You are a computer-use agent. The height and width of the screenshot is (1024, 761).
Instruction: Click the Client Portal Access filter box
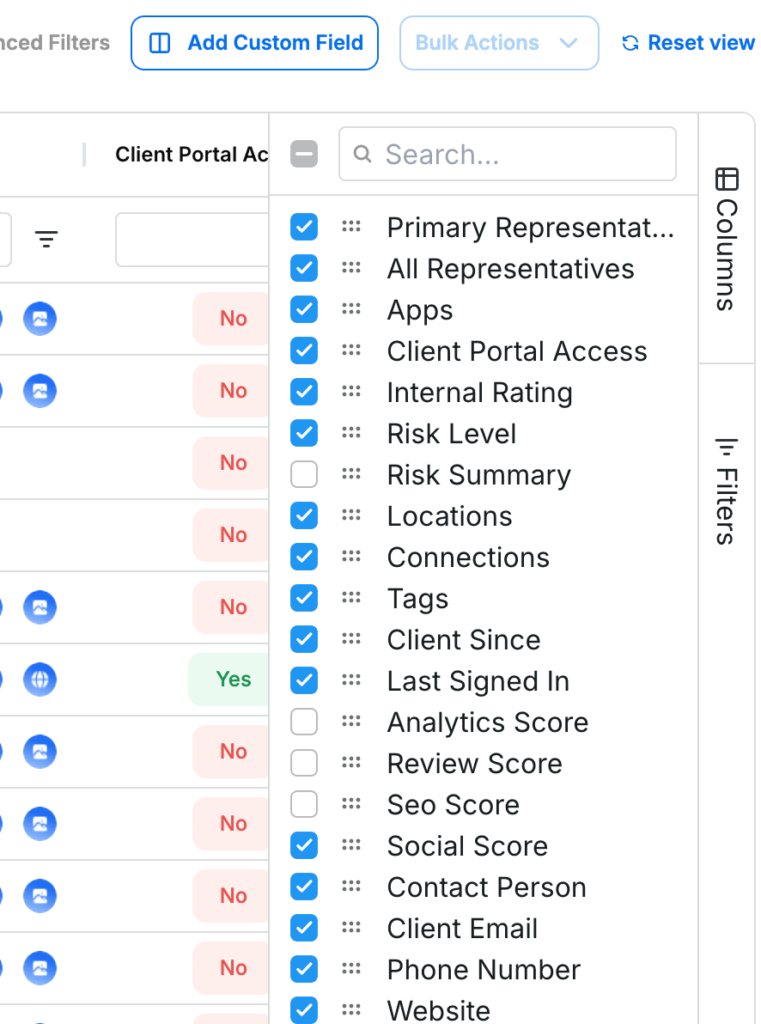[x=192, y=240]
